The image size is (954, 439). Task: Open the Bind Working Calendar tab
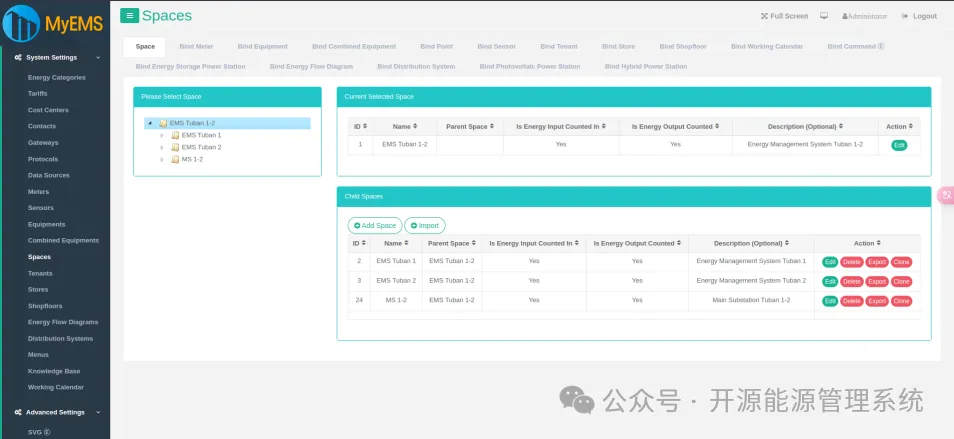[767, 47]
